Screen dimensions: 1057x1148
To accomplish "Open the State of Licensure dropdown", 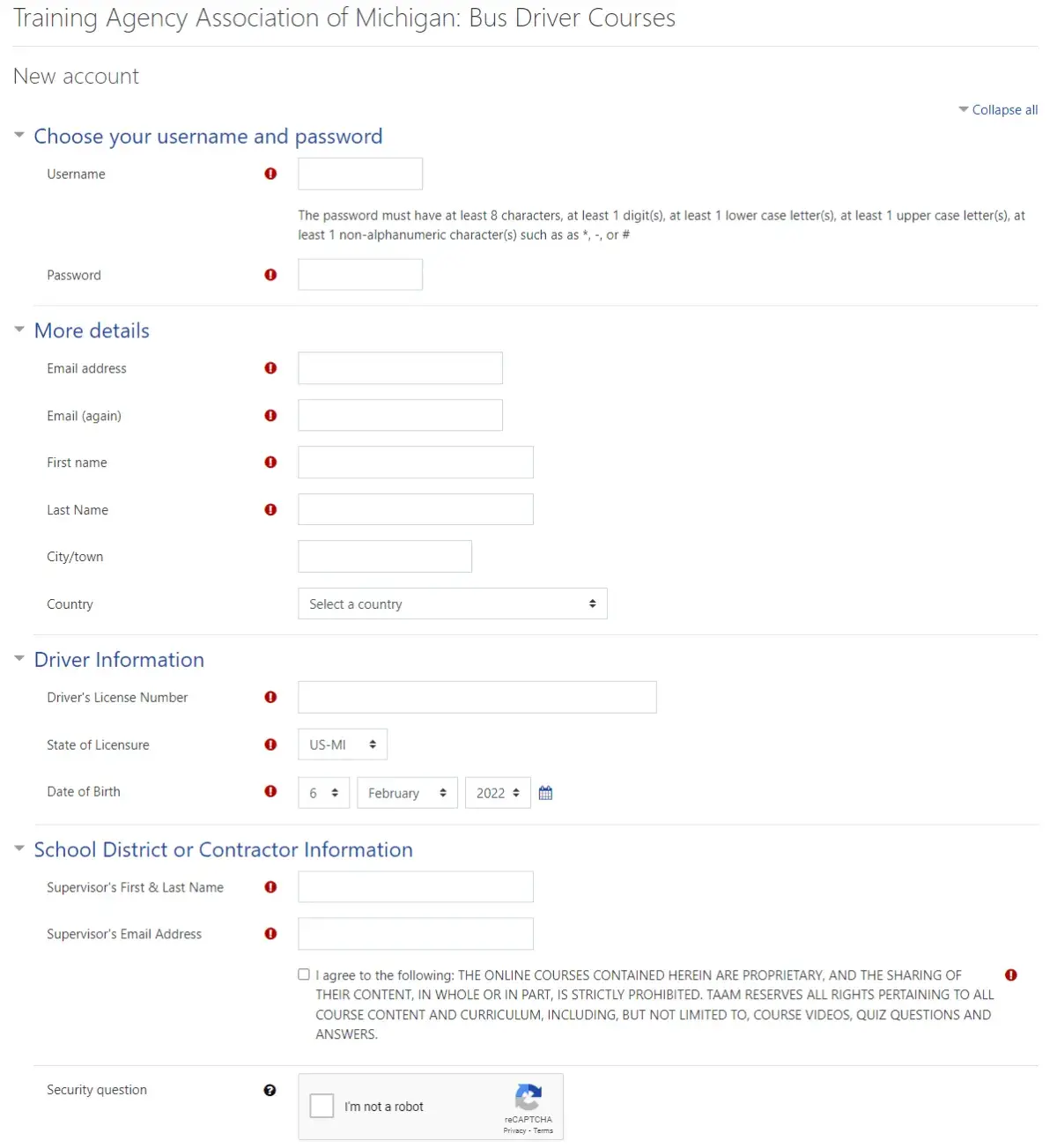I will coord(342,744).
